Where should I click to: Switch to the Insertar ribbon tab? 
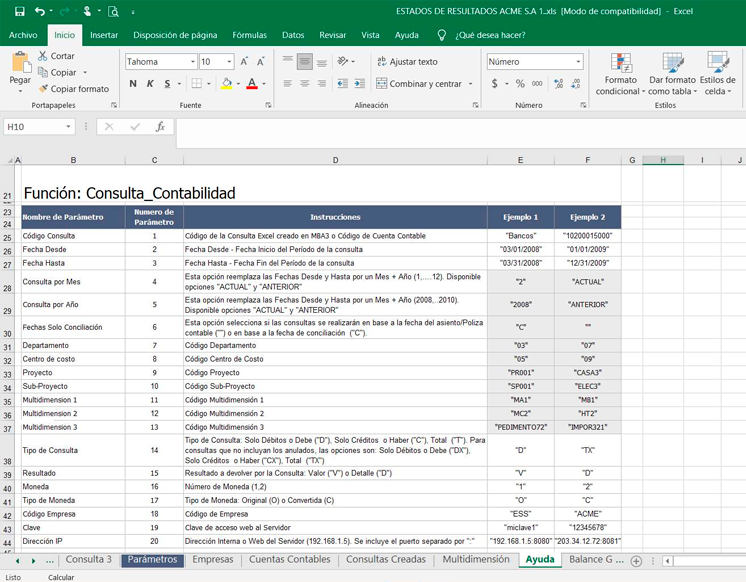pyautogui.click(x=104, y=35)
